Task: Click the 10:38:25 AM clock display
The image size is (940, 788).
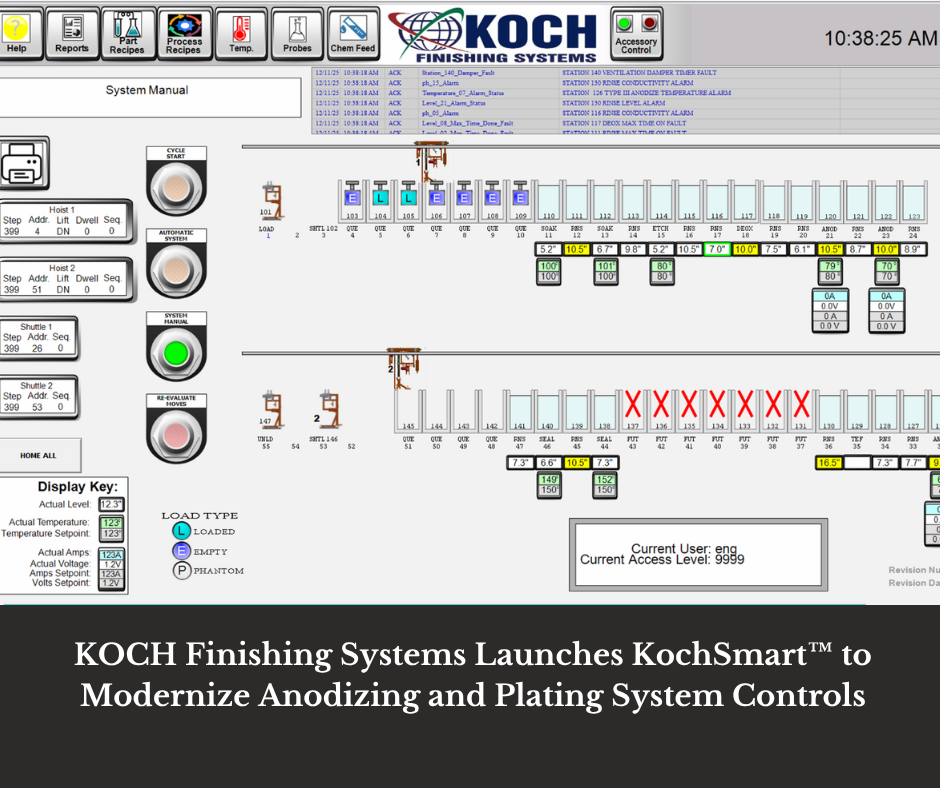Action: point(880,38)
